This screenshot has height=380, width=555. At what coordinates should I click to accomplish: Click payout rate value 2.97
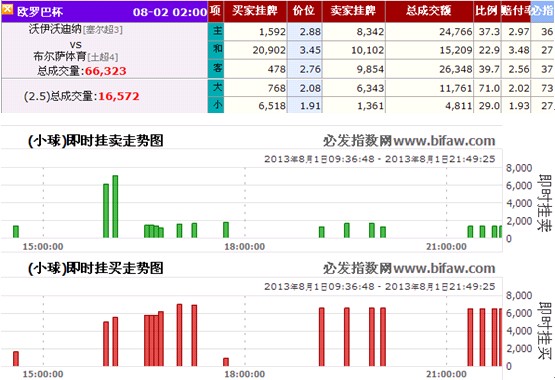(x=519, y=32)
